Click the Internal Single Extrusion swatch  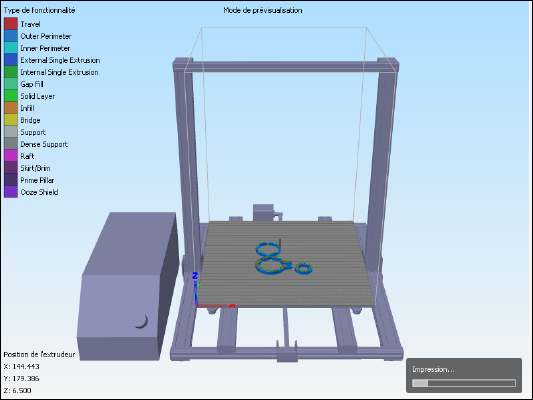point(11,72)
